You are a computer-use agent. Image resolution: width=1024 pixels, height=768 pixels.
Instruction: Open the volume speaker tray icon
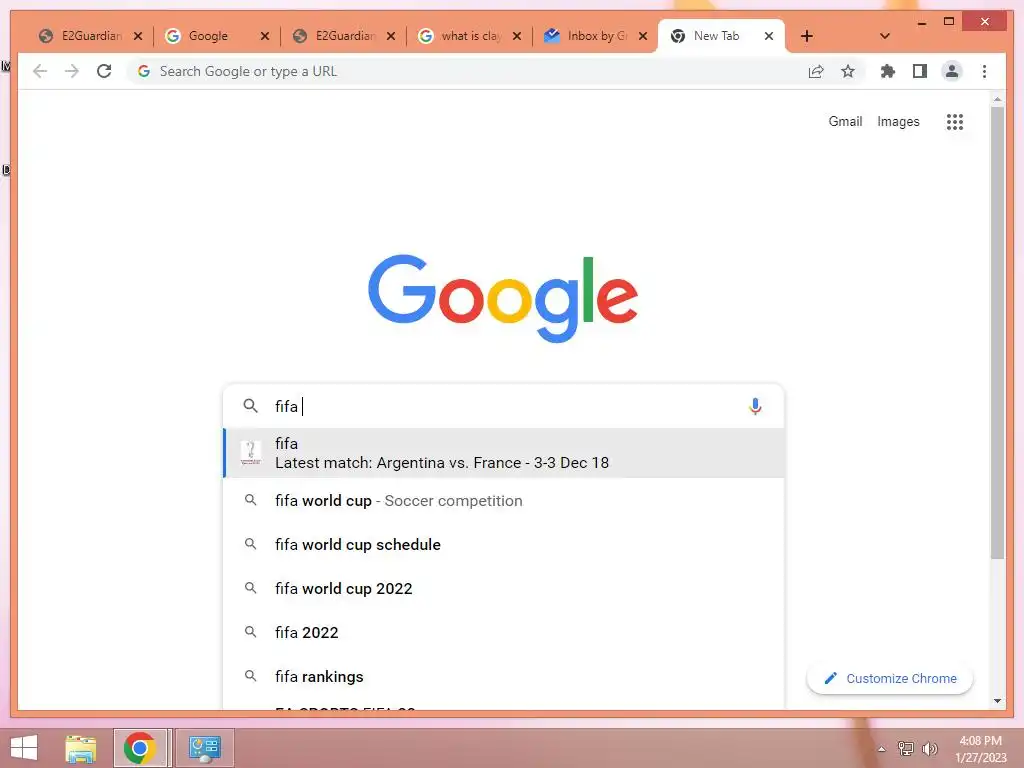click(929, 749)
